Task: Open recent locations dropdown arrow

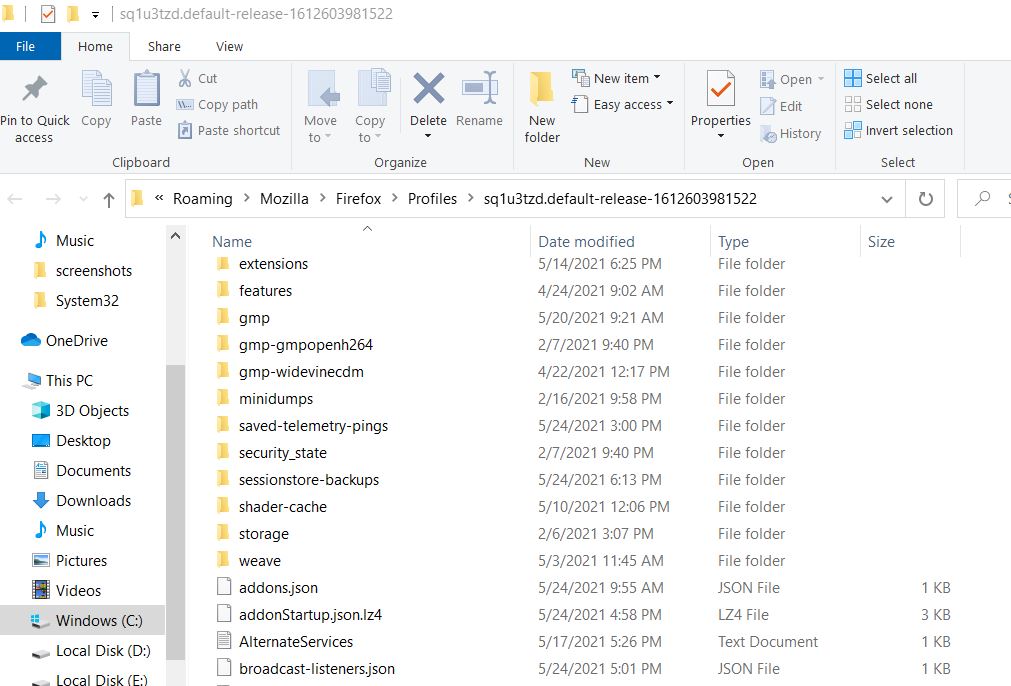Action: click(83, 199)
